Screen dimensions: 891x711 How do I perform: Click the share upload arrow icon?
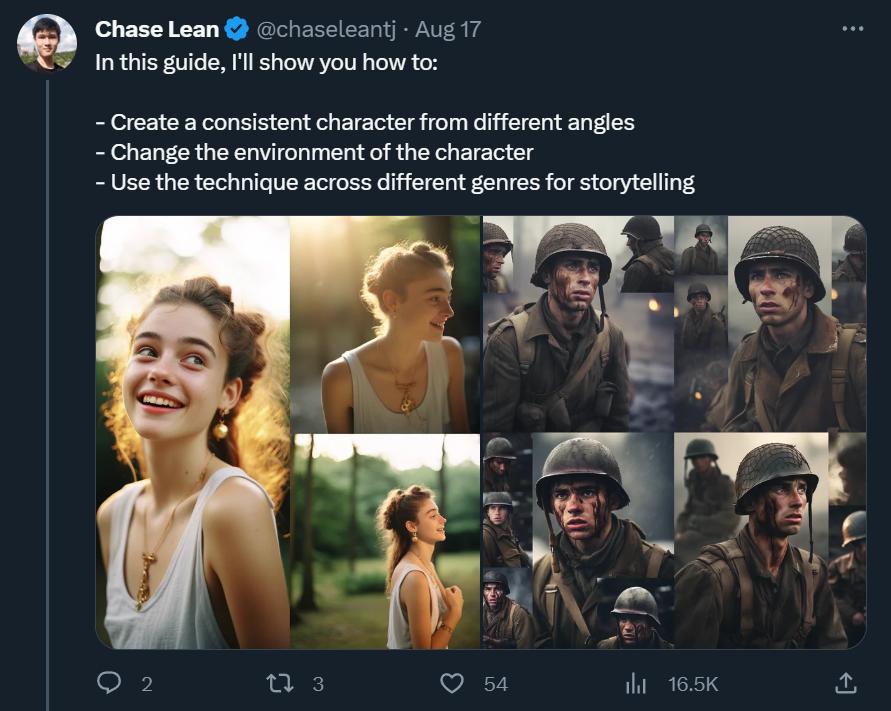coord(845,683)
